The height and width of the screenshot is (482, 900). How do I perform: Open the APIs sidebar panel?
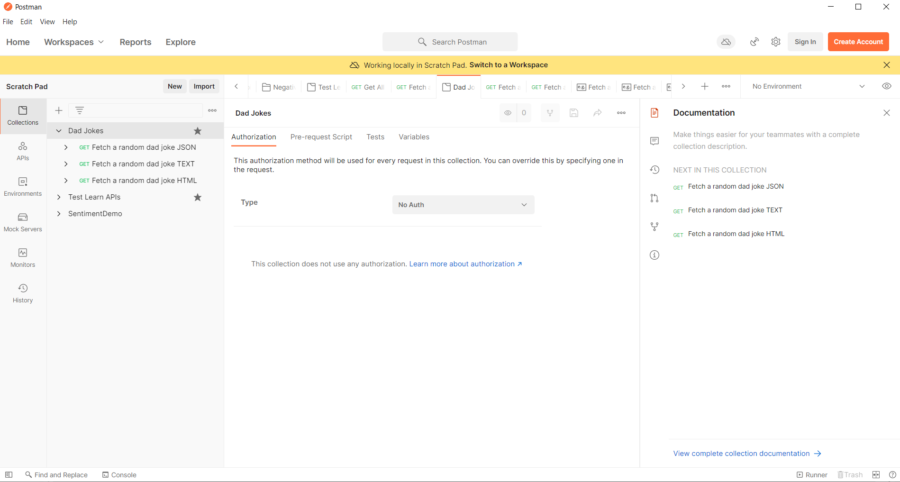(22, 151)
